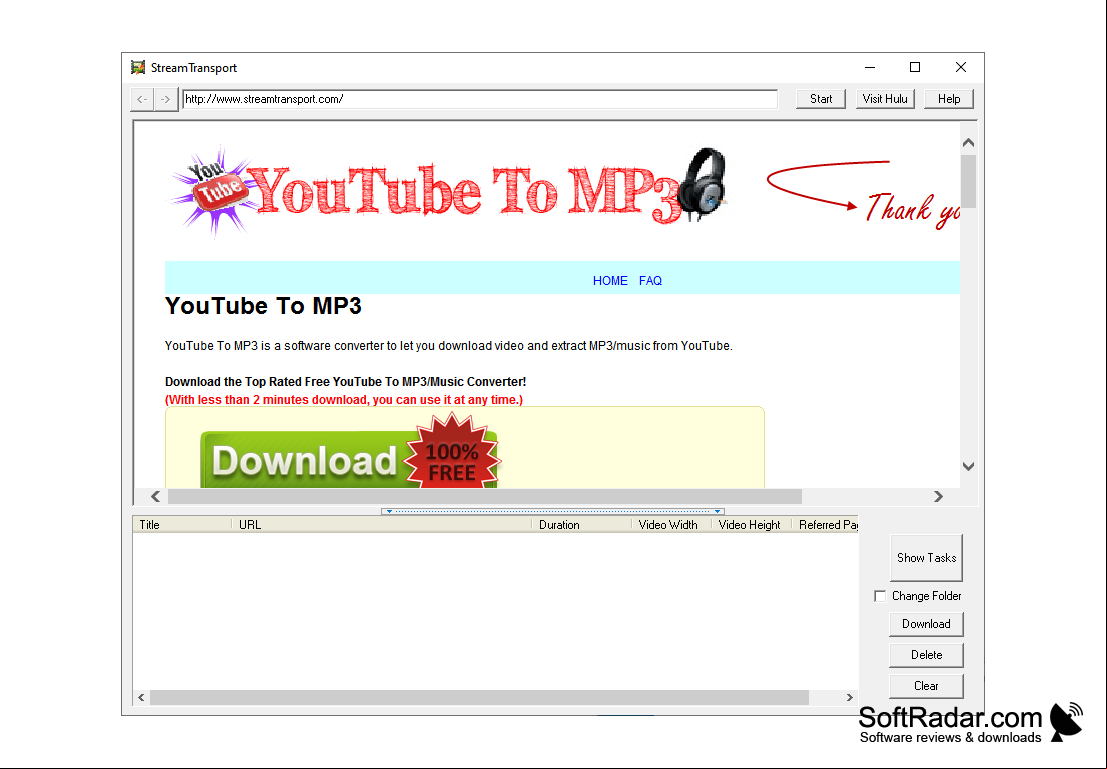Sort by the Title column header
This screenshot has width=1107, height=769.
point(182,525)
